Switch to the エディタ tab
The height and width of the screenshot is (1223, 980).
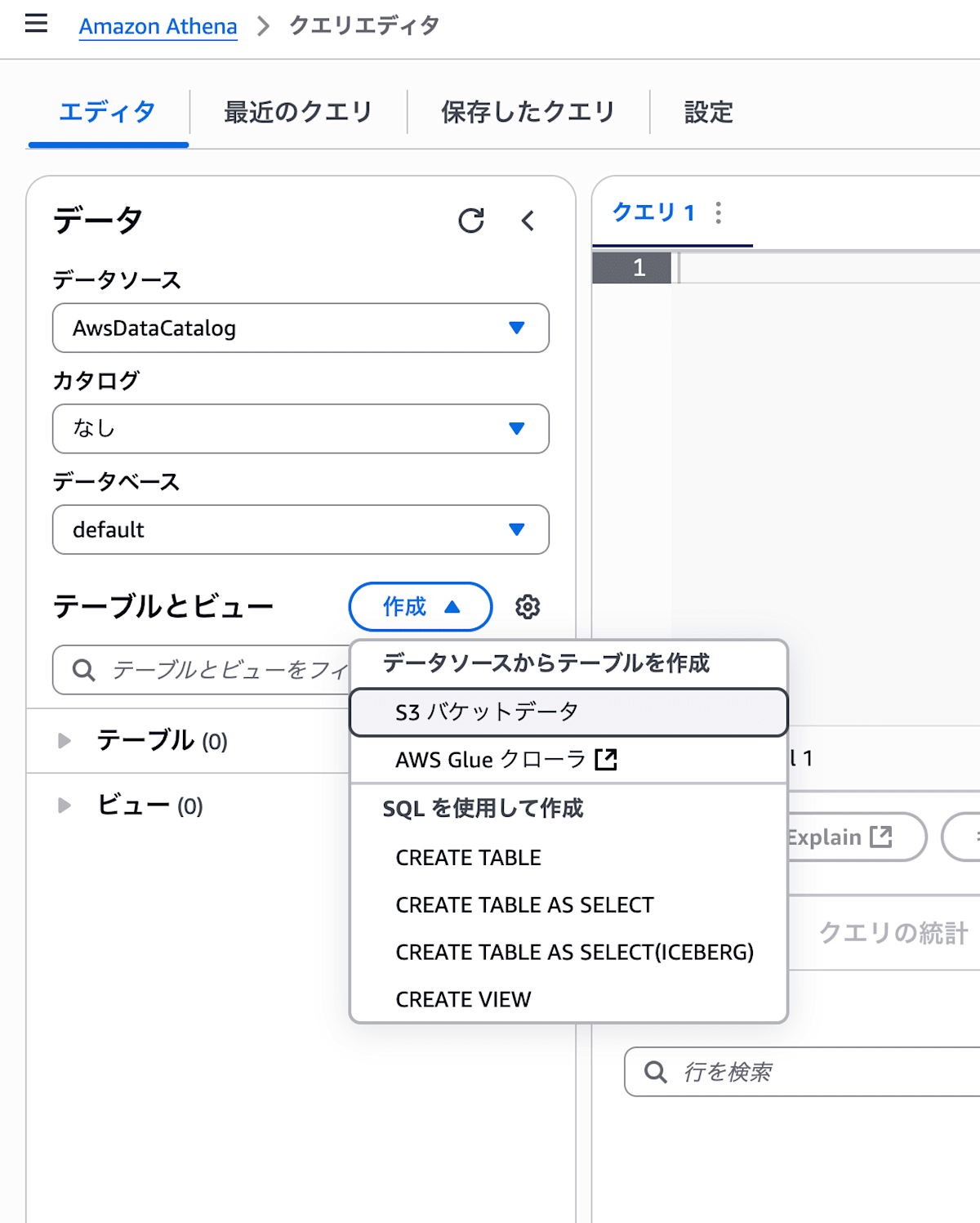108,112
